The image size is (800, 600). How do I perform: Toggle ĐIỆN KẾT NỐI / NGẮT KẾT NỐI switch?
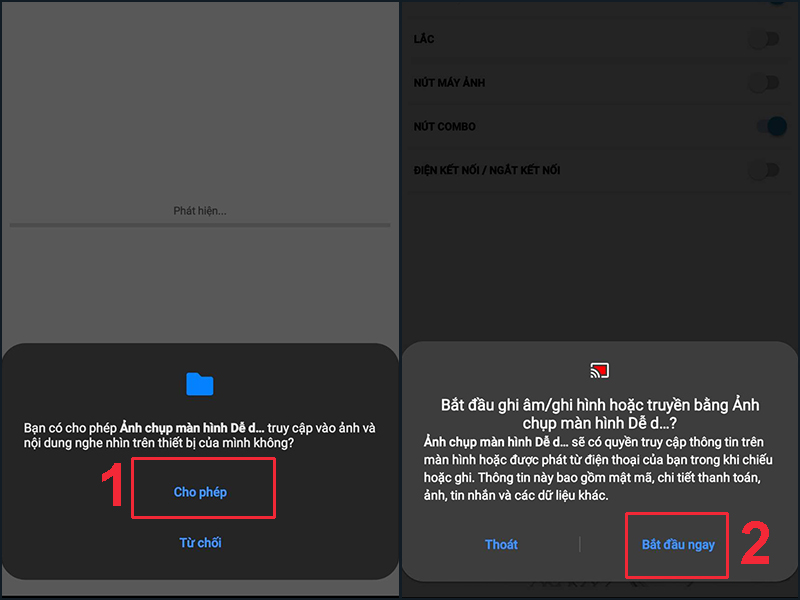point(764,170)
